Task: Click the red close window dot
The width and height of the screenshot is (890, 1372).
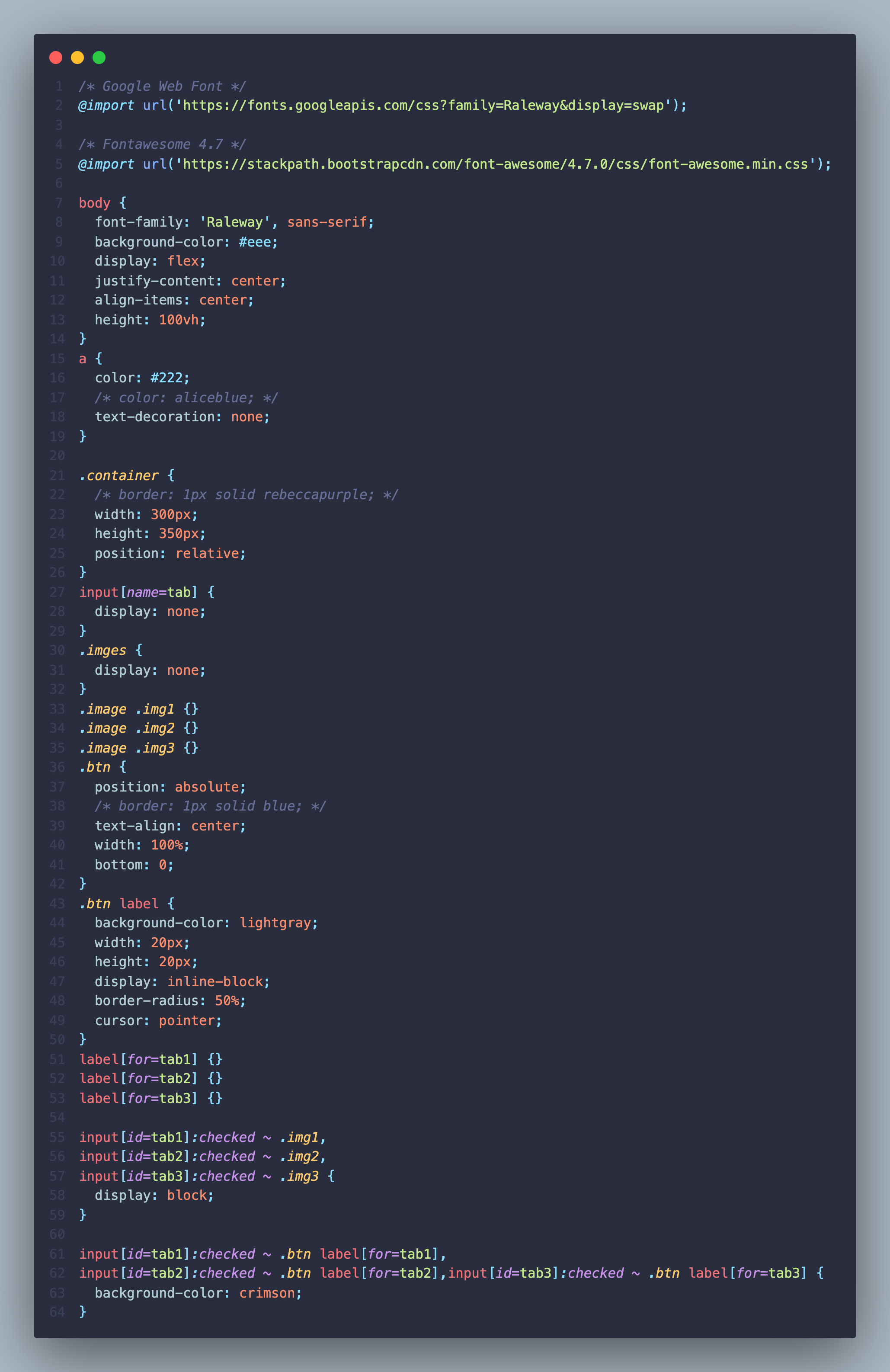Action: pyautogui.click(x=56, y=58)
